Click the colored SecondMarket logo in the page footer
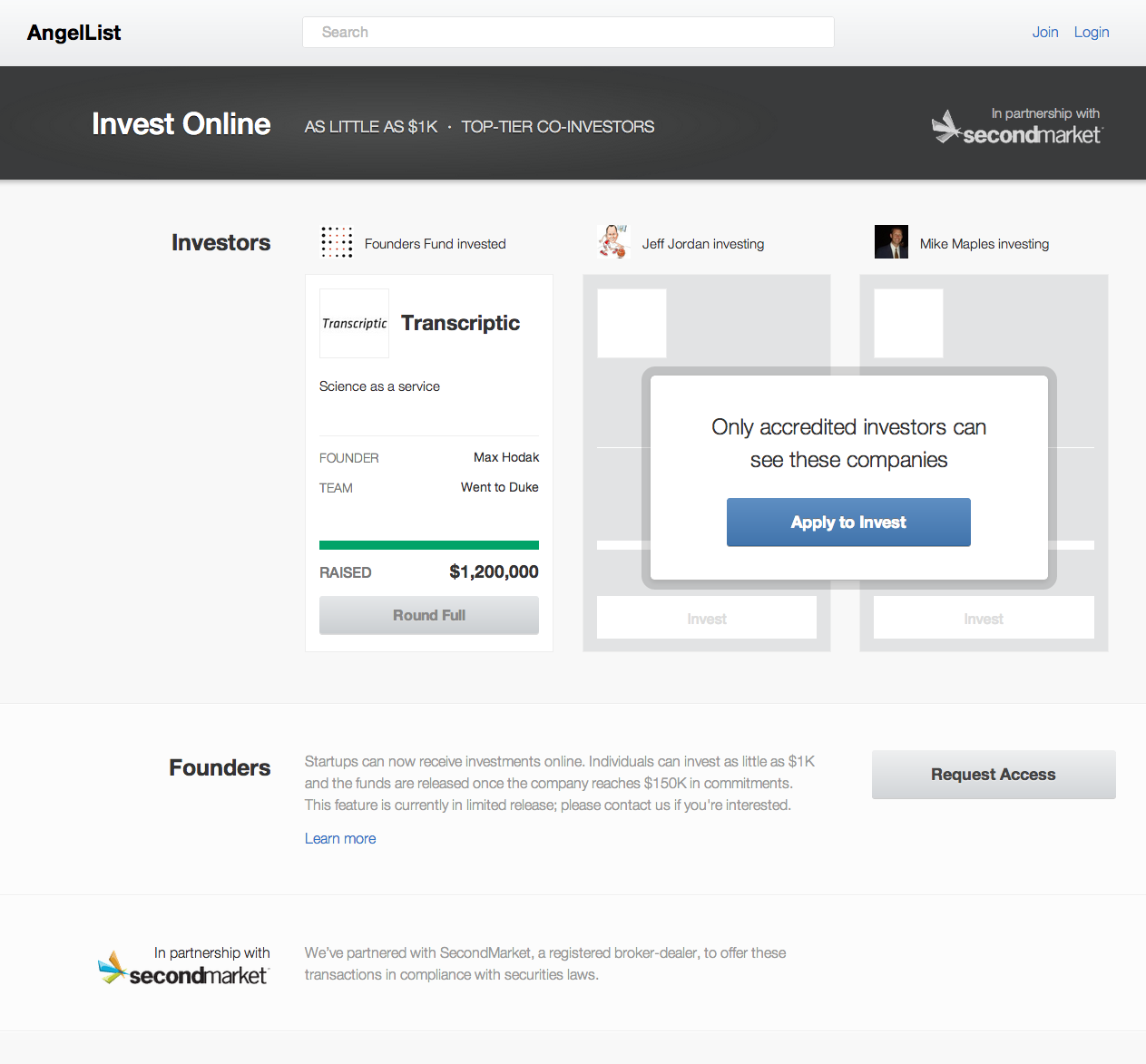Viewport: 1146px width, 1064px height. point(184,967)
